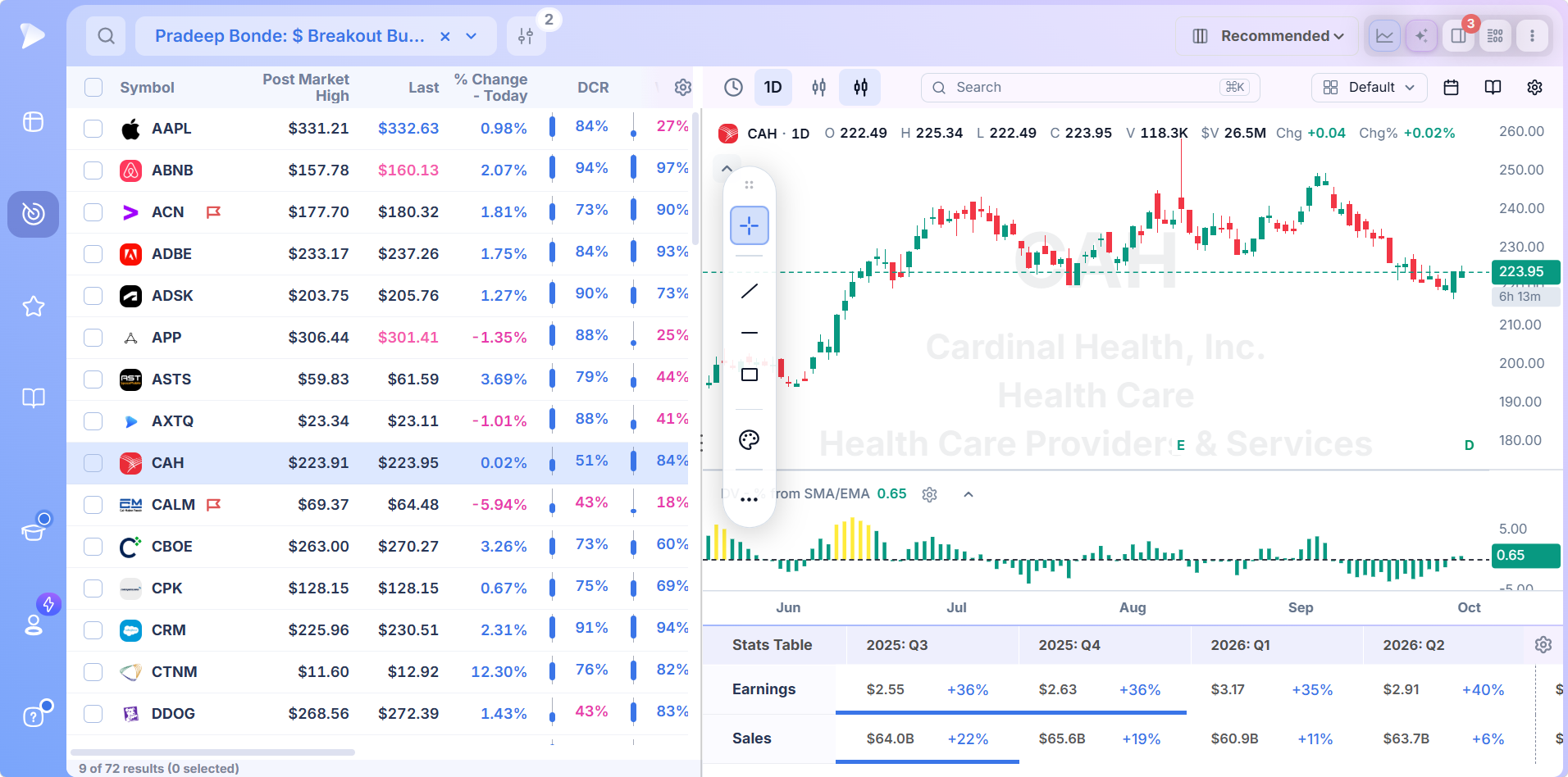Open the ACN red flag marker

coord(213,212)
